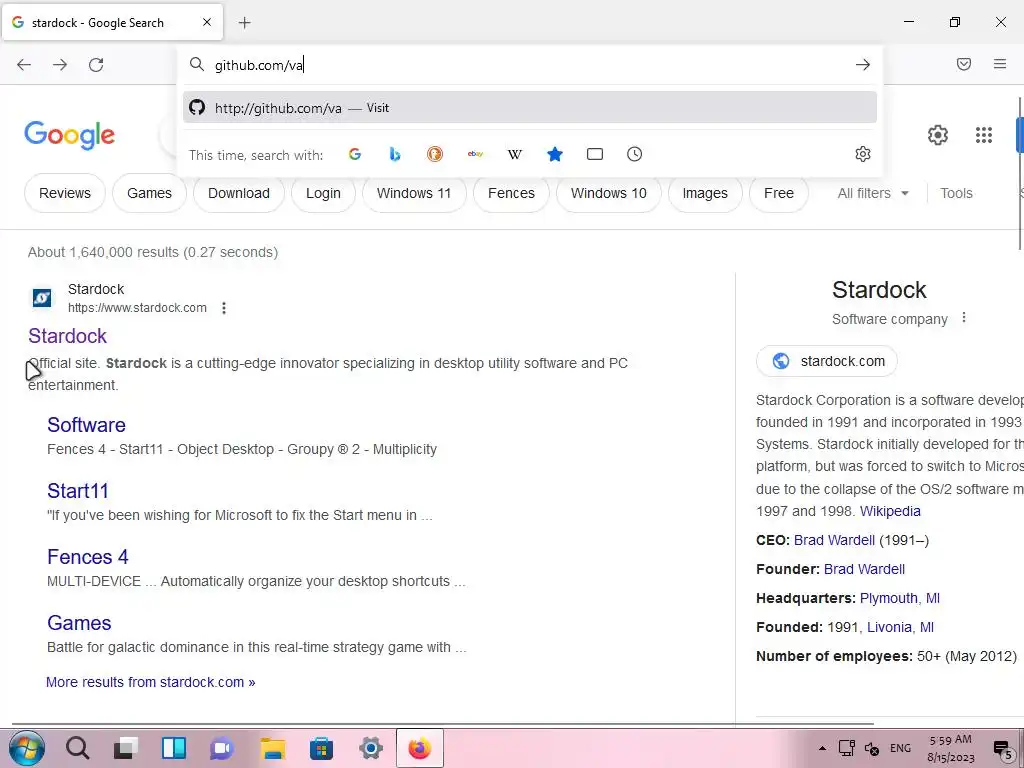The image size is (1024, 768).
Task: Open Microsoft Store from taskbar
Action: [321, 748]
